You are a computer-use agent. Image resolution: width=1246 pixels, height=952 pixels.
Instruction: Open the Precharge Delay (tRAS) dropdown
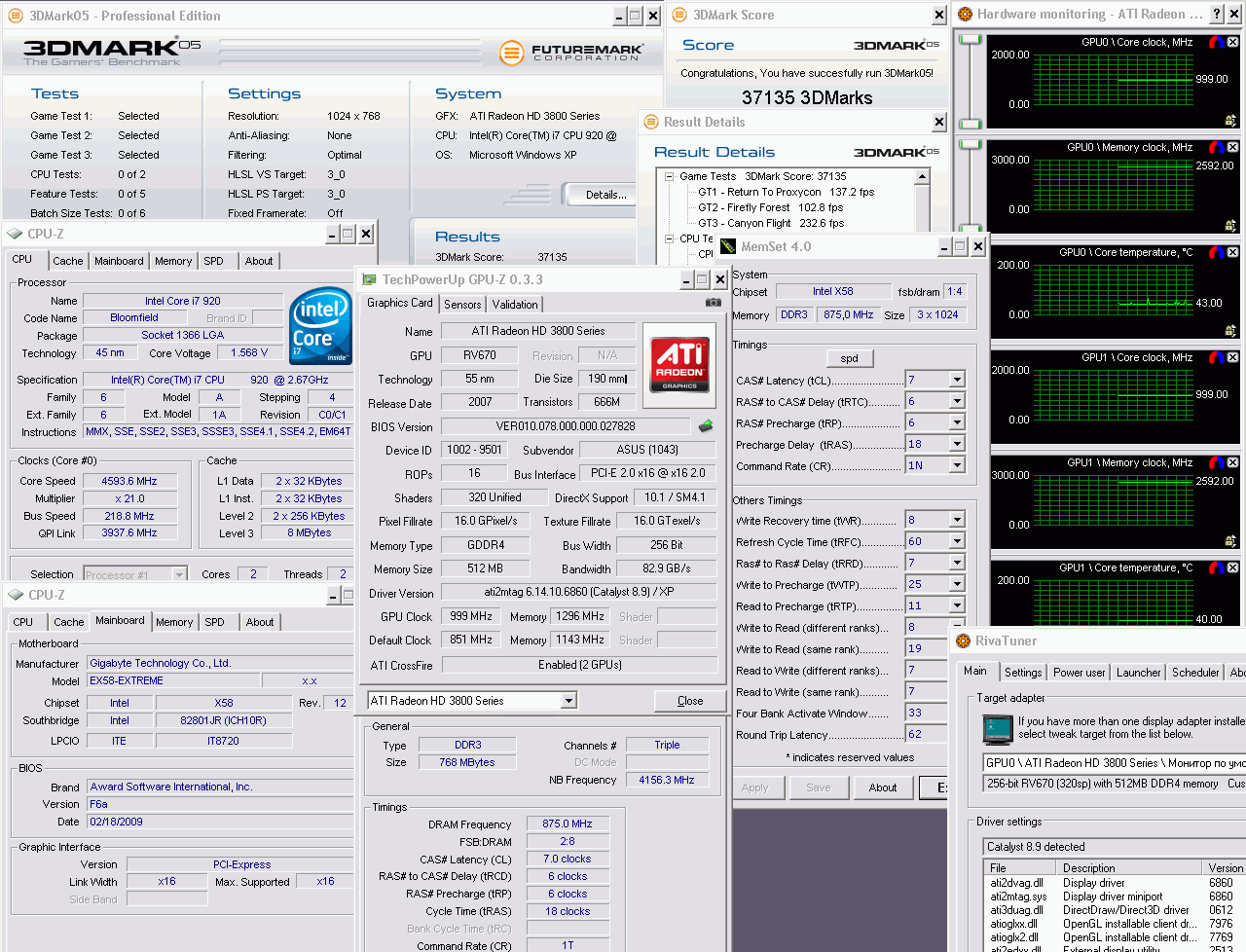click(957, 444)
